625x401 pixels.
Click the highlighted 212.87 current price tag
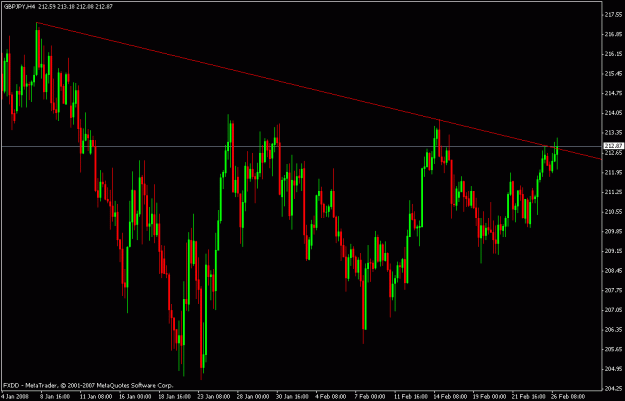(614, 146)
